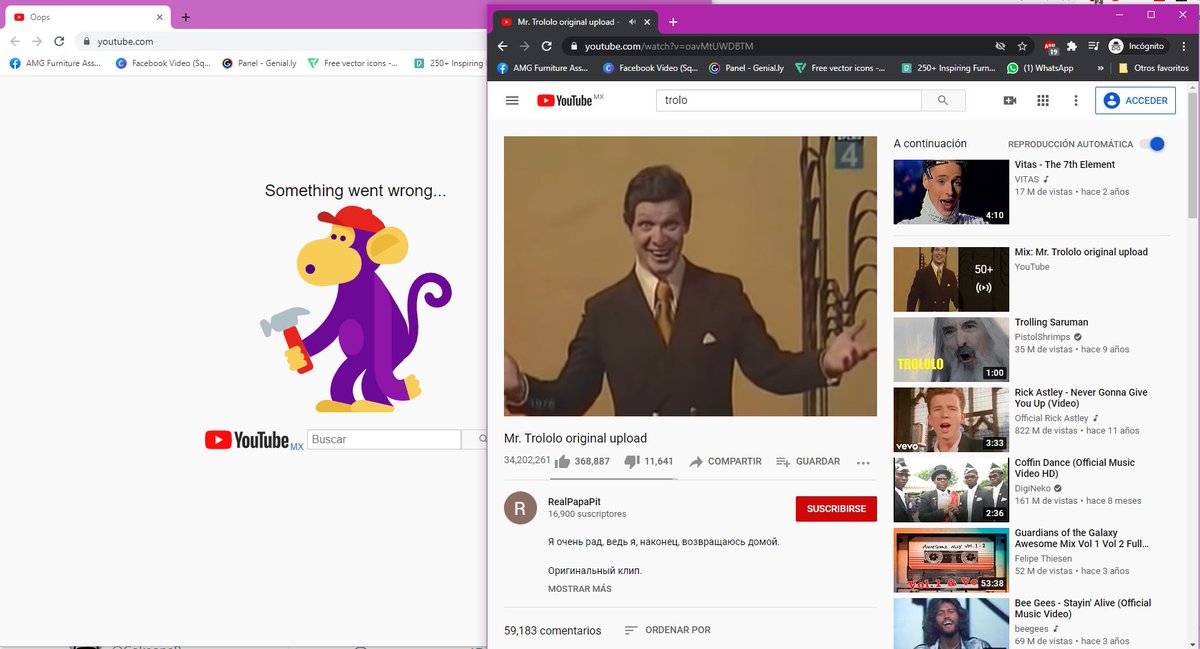The height and width of the screenshot is (649, 1200).
Task: Click the Official Rick Astley channel name
Action: pyautogui.click(x=1052, y=418)
